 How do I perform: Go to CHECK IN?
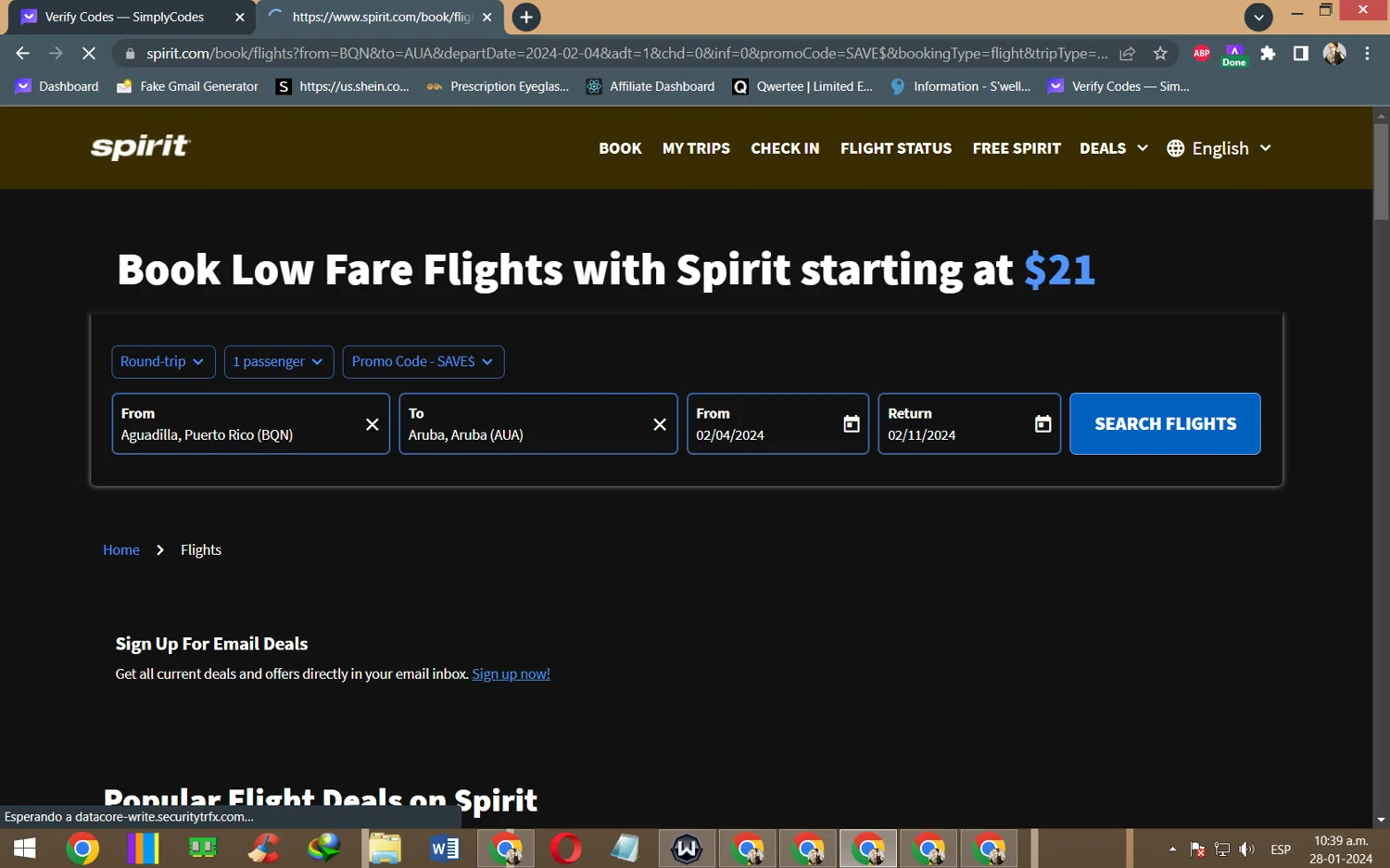[x=785, y=148]
